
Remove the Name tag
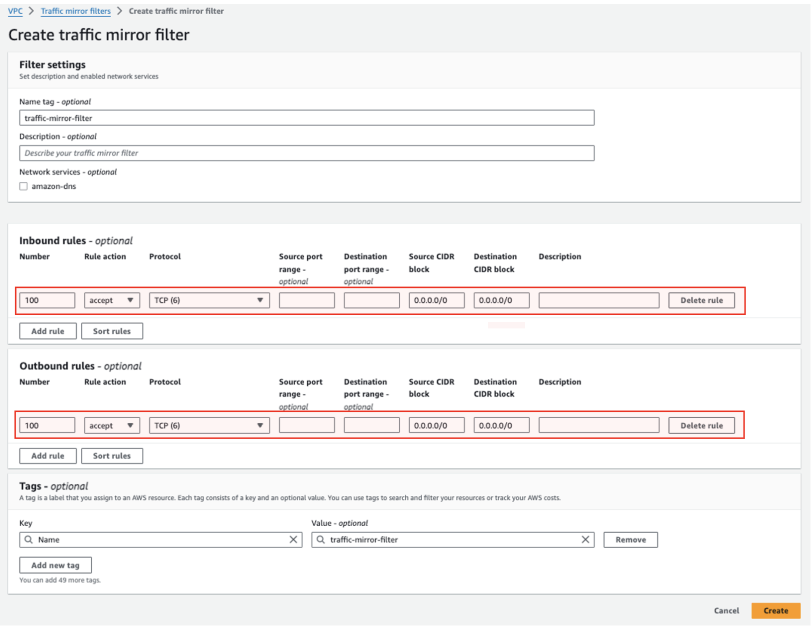630,540
